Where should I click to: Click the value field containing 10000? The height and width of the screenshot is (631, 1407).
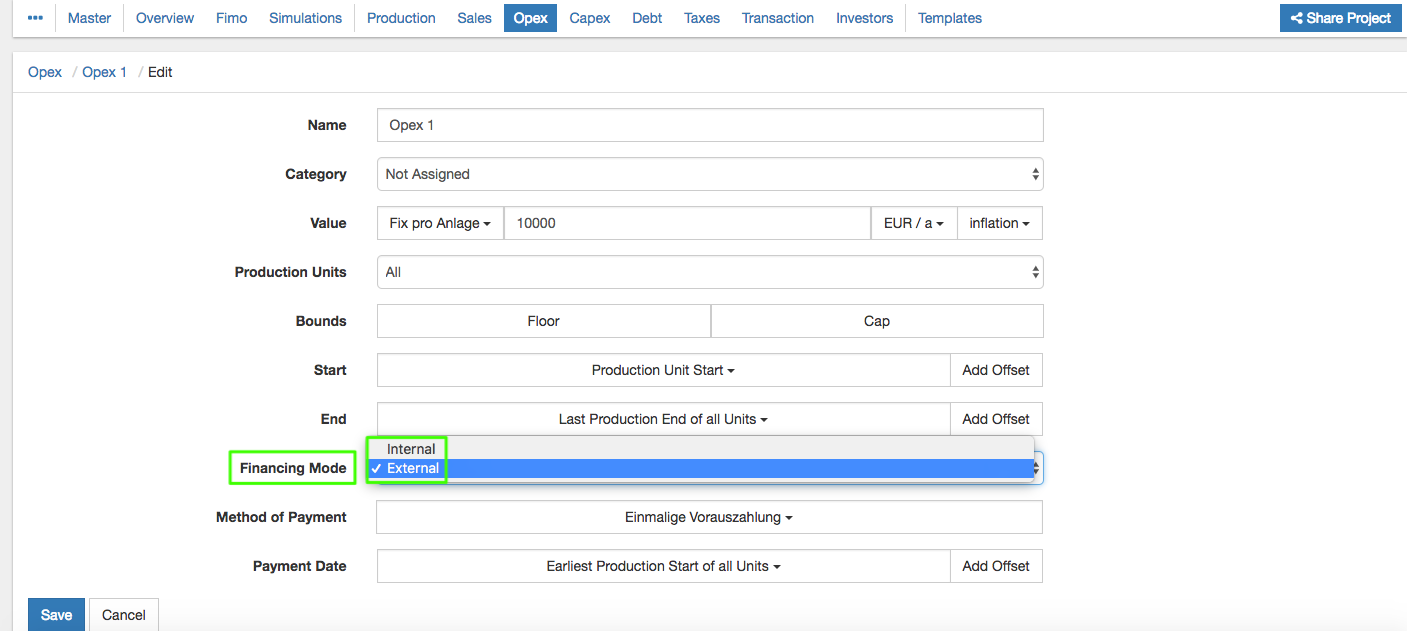pos(687,223)
